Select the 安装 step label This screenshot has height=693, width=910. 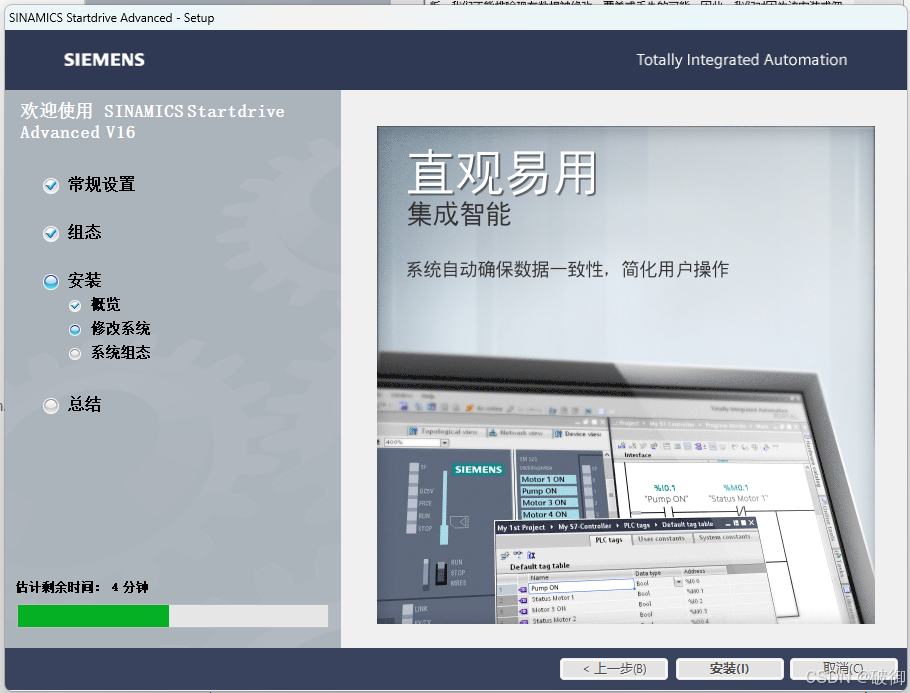[x=85, y=280]
